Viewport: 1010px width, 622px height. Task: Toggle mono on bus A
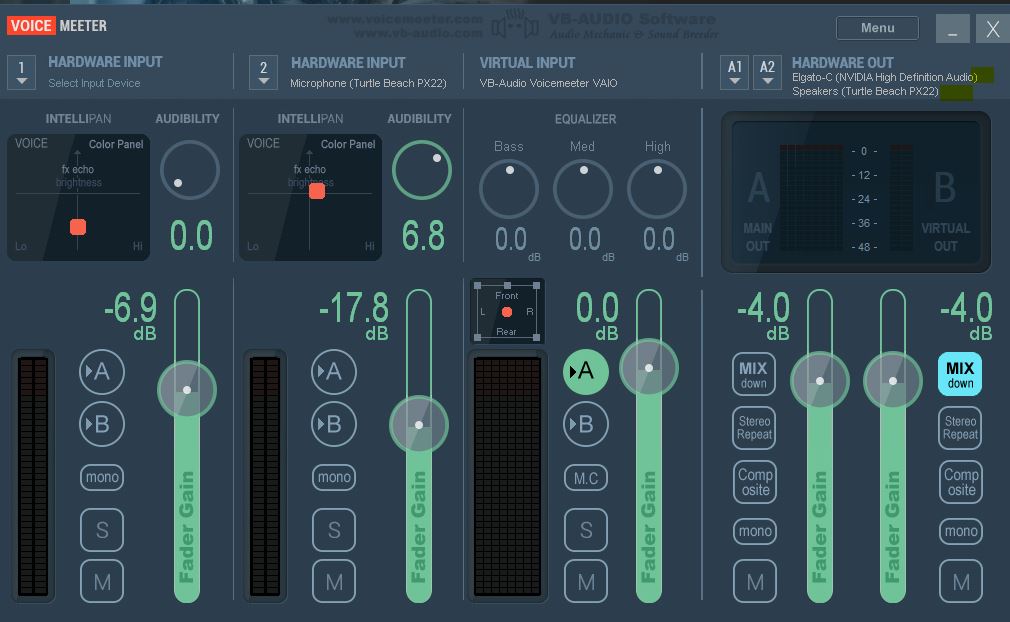click(755, 531)
